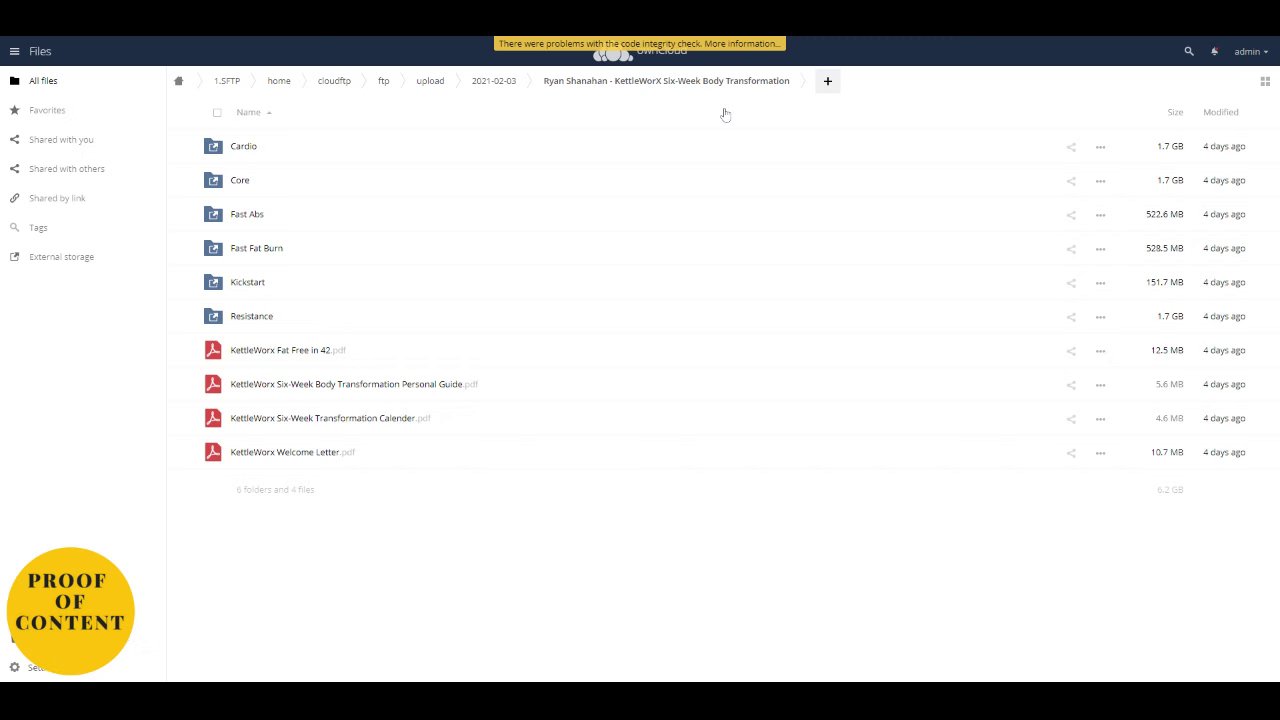Go to home folder breadcrumb icon

(178, 81)
